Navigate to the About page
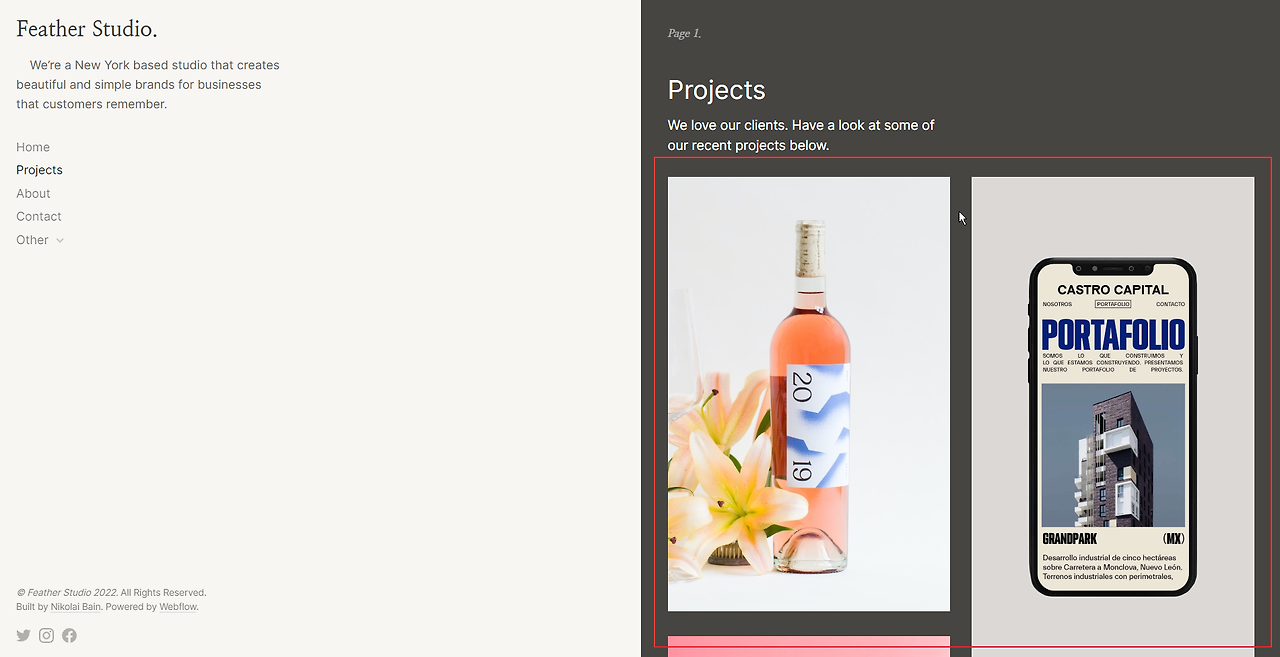 click(33, 194)
